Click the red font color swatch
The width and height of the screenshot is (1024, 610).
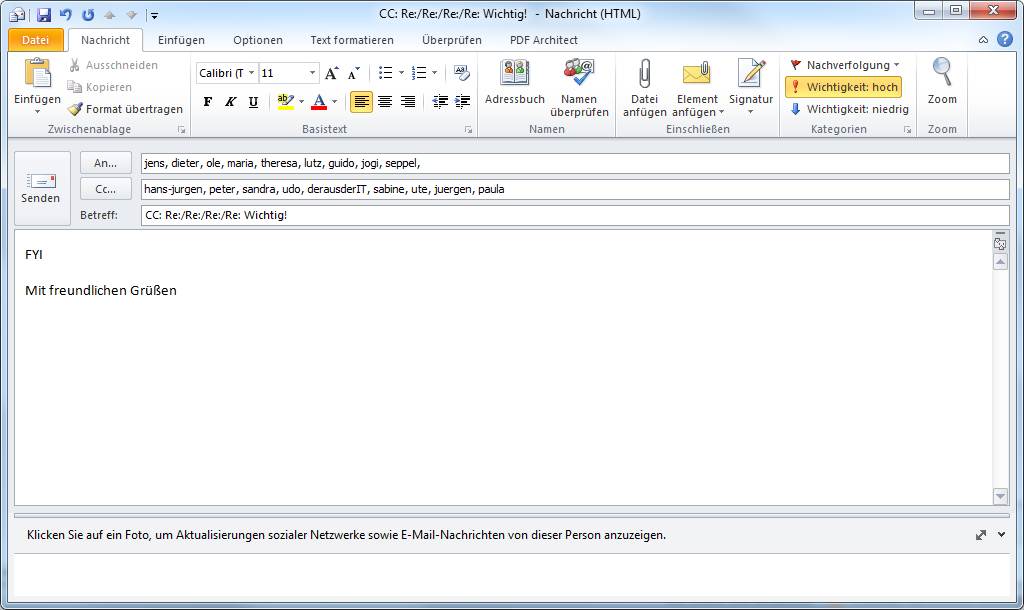point(318,102)
